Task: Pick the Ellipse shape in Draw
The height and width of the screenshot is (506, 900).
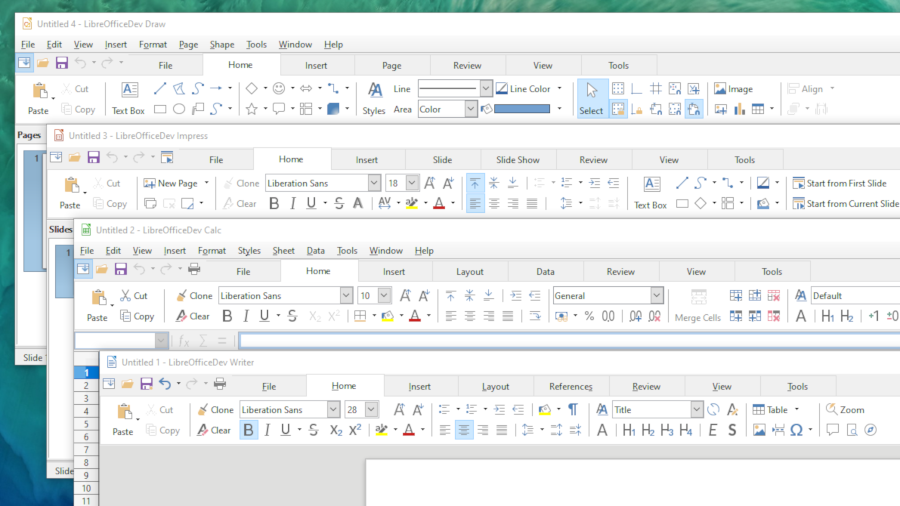Action: pos(179,108)
